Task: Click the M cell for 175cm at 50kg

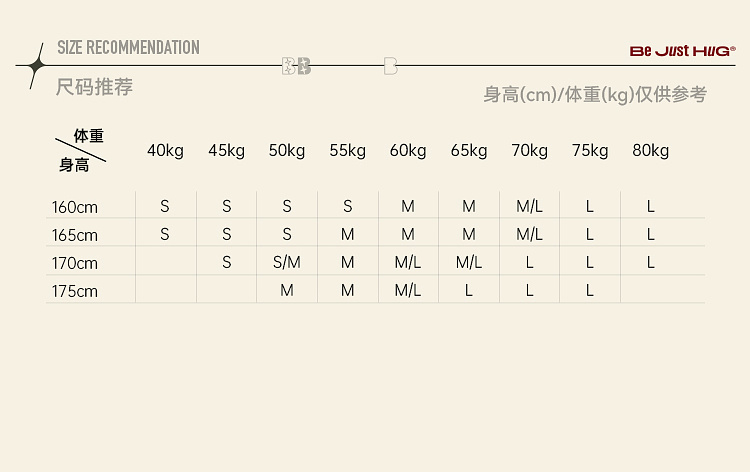Action: coord(287,290)
